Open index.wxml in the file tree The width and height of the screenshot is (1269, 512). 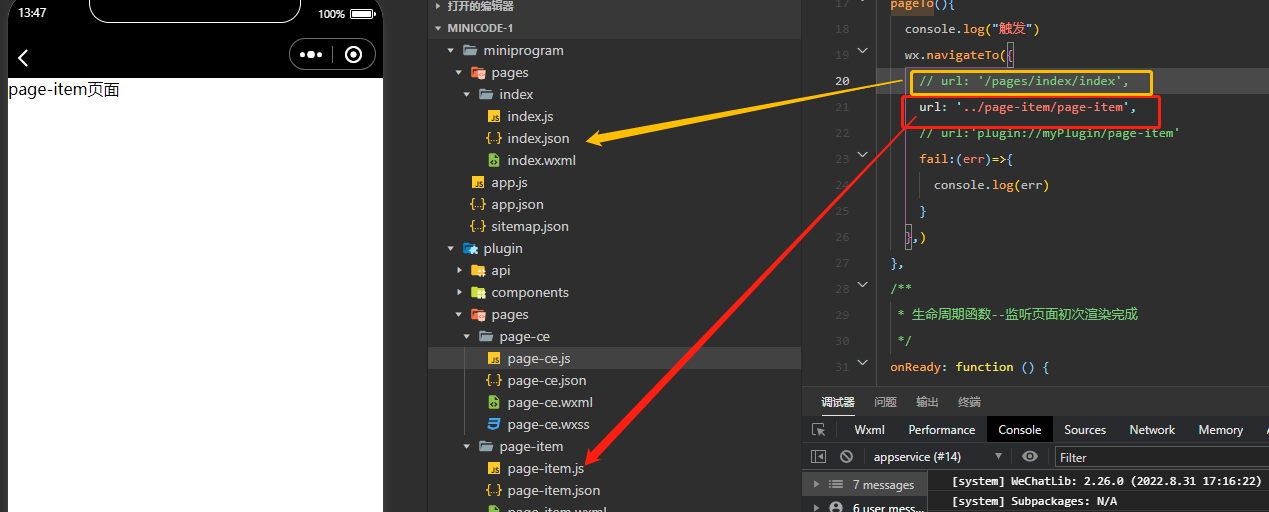click(541, 160)
